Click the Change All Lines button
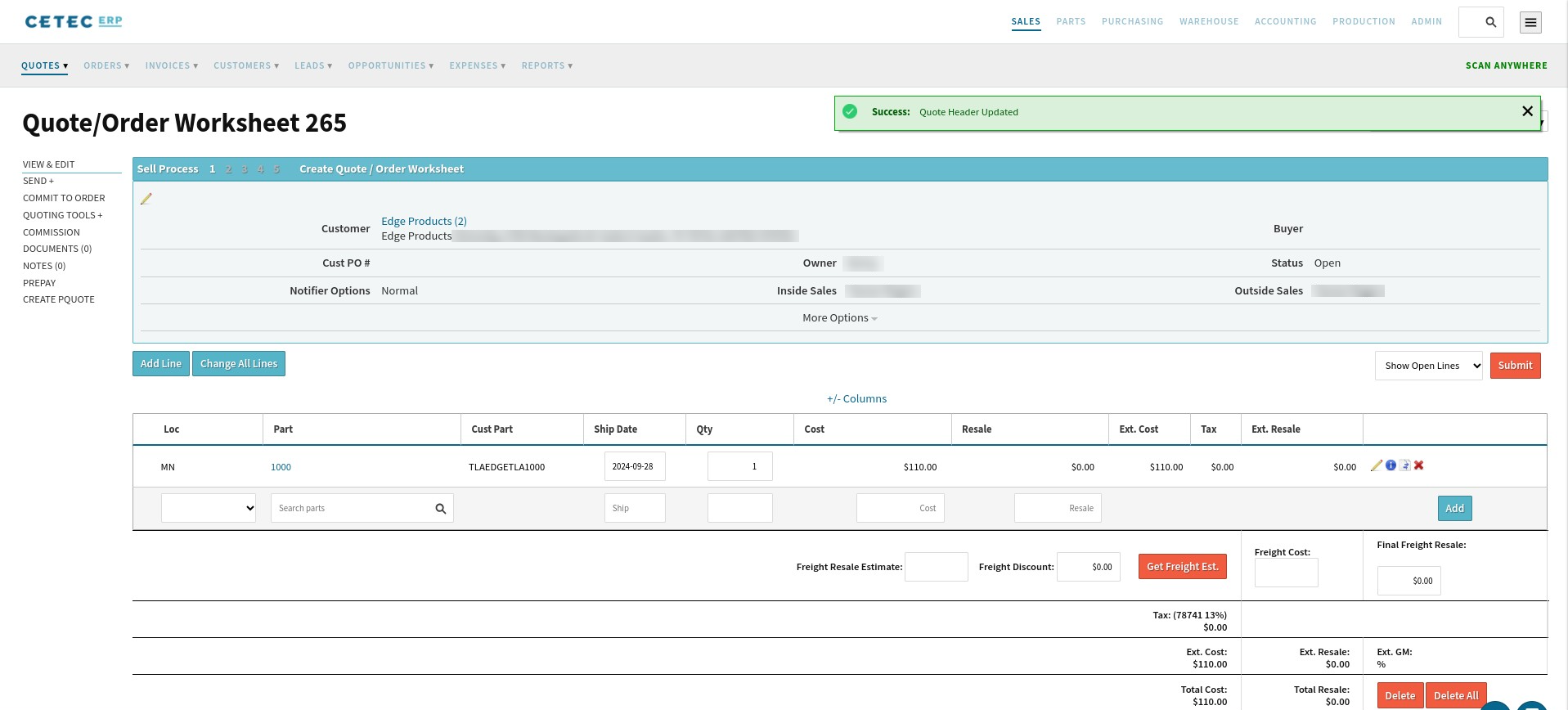This screenshot has height=710, width=1568. pos(239,364)
